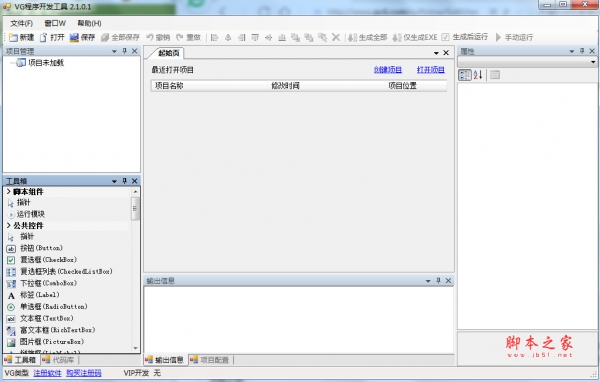Click the property pages icon
Image resolution: width=600 pixels, height=382 pixels.
tap(495, 75)
